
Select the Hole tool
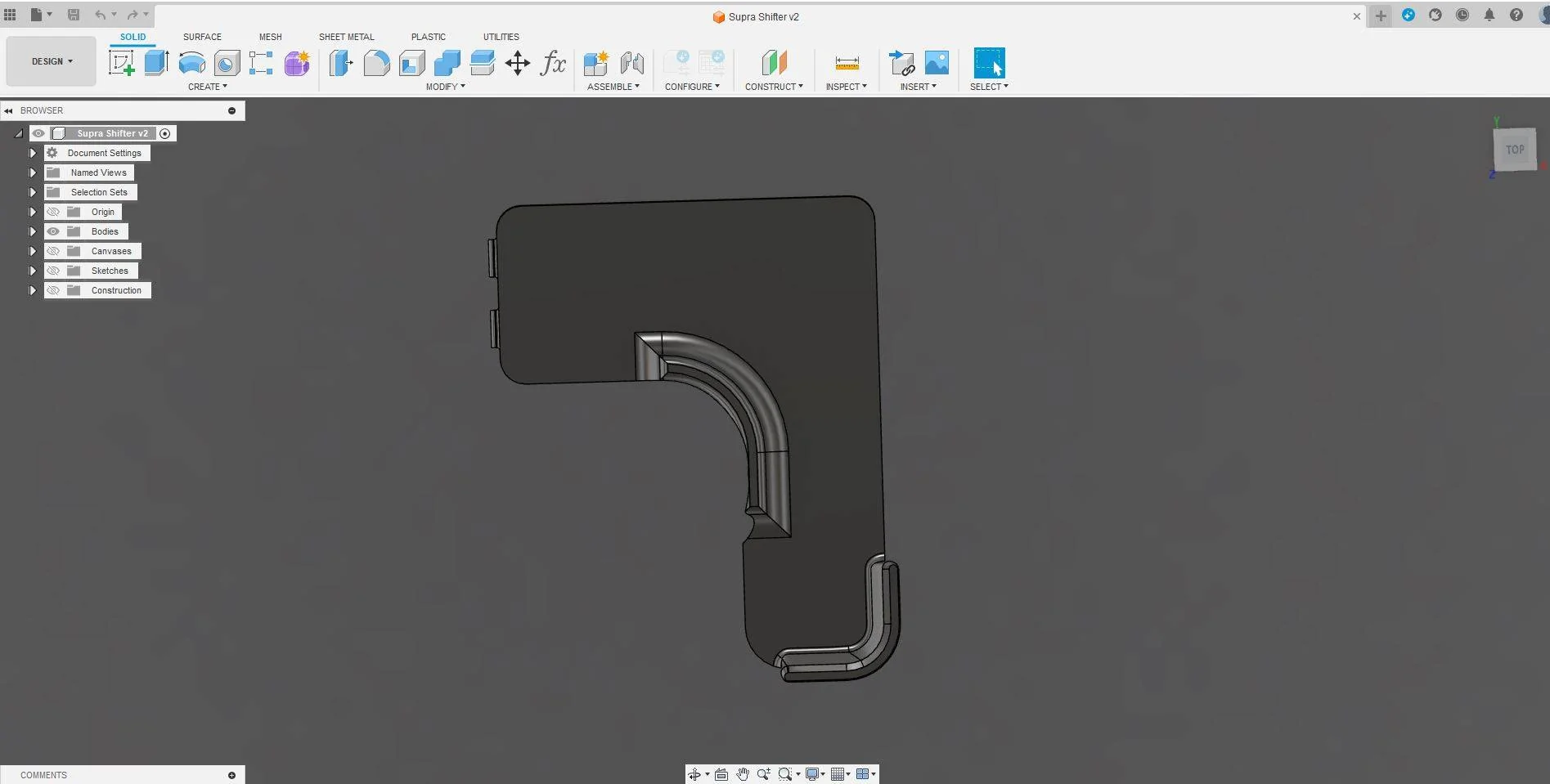pos(227,63)
